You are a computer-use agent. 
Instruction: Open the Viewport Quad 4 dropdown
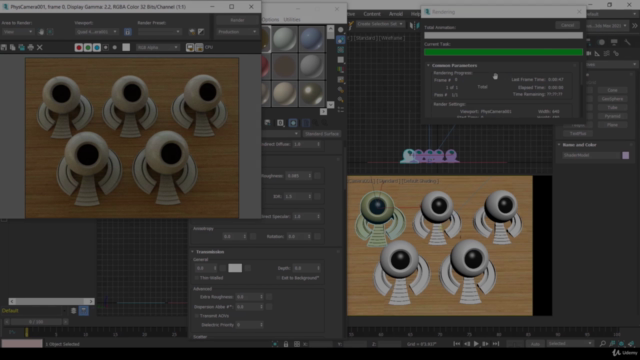coord(97,31)
